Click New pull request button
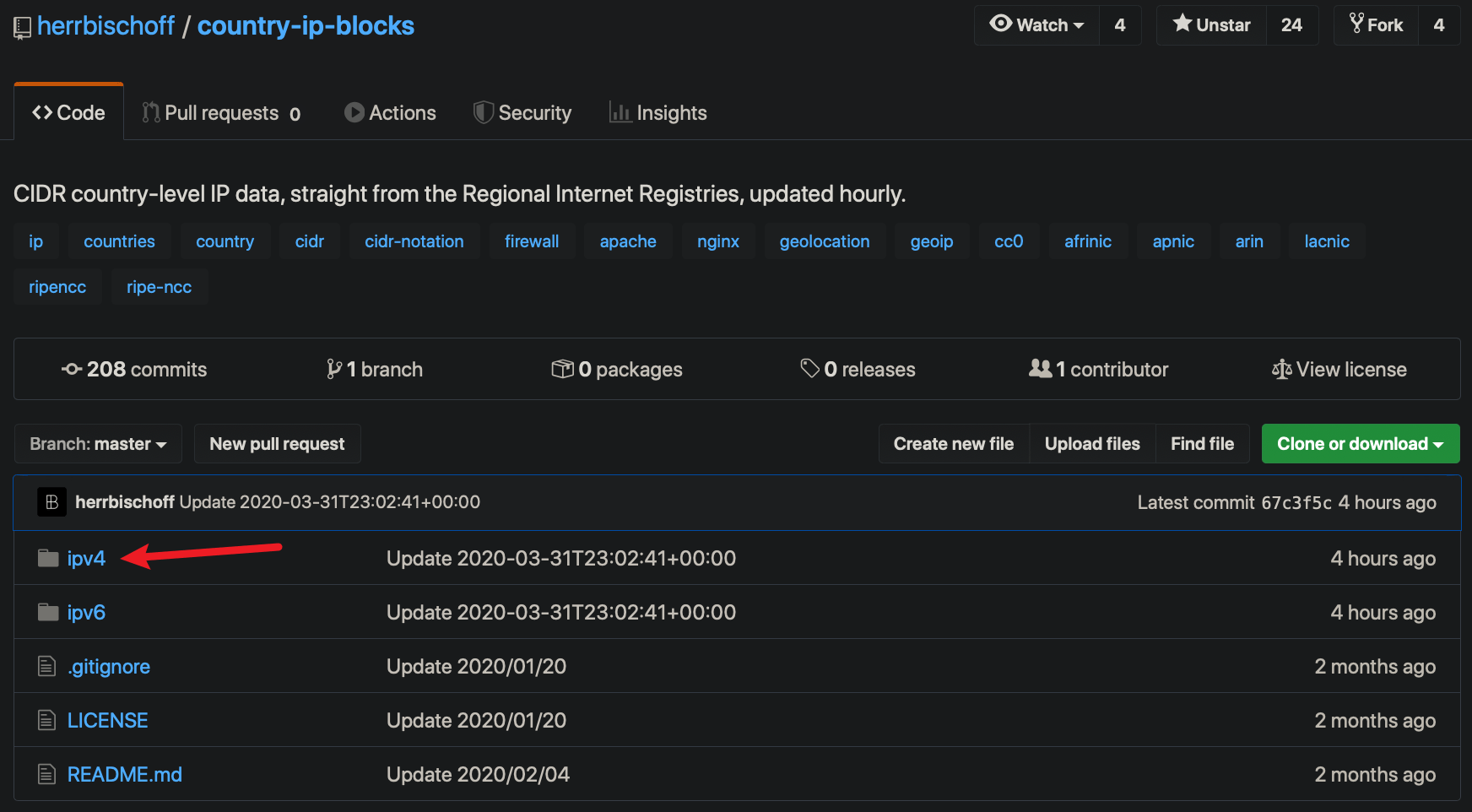Screen dimensions: 1472x812 click(278, 444)
